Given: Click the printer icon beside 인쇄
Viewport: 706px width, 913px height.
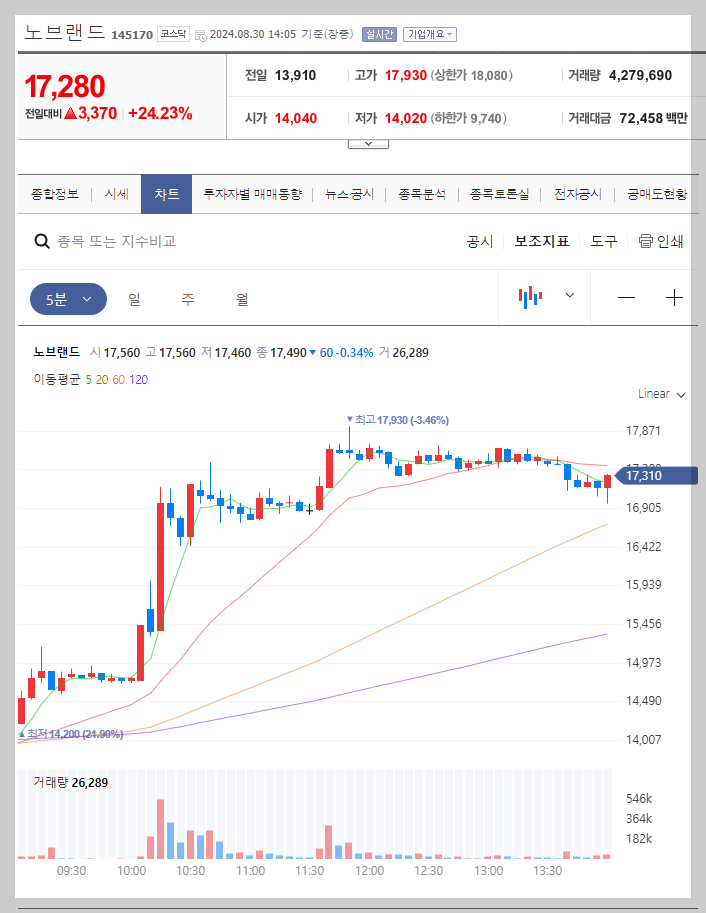Looking at the screenshot, I should (x=648, y=241).
